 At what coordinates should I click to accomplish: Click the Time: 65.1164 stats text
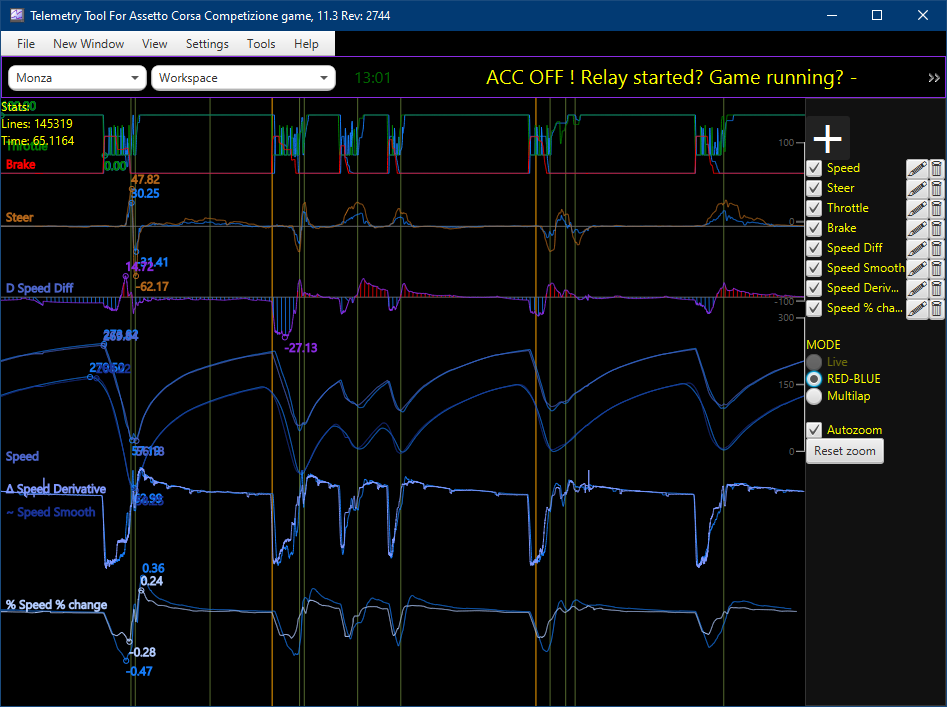(x=37, y=141)
